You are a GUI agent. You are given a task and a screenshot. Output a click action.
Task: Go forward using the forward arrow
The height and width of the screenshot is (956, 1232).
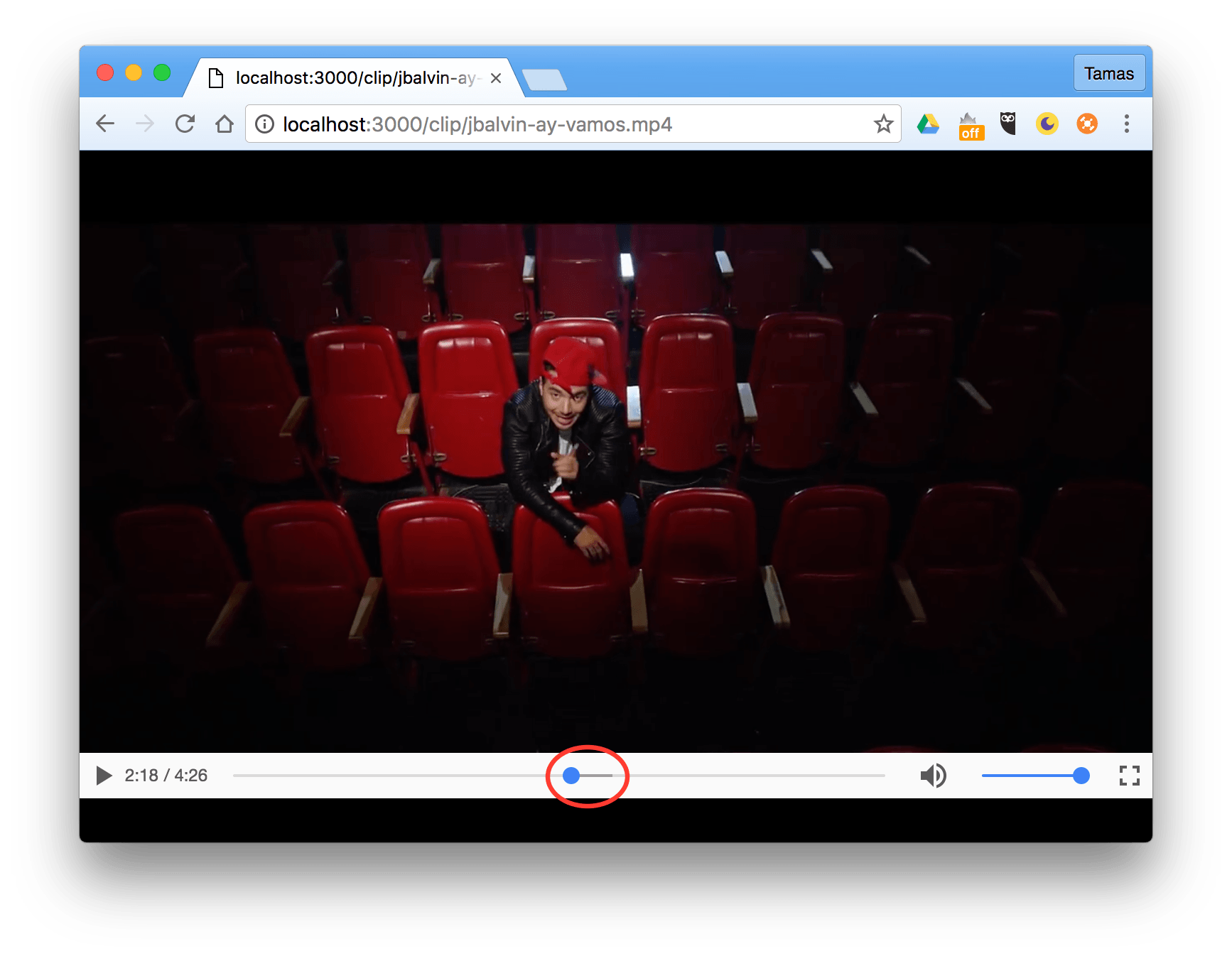(x=145, y=124)
